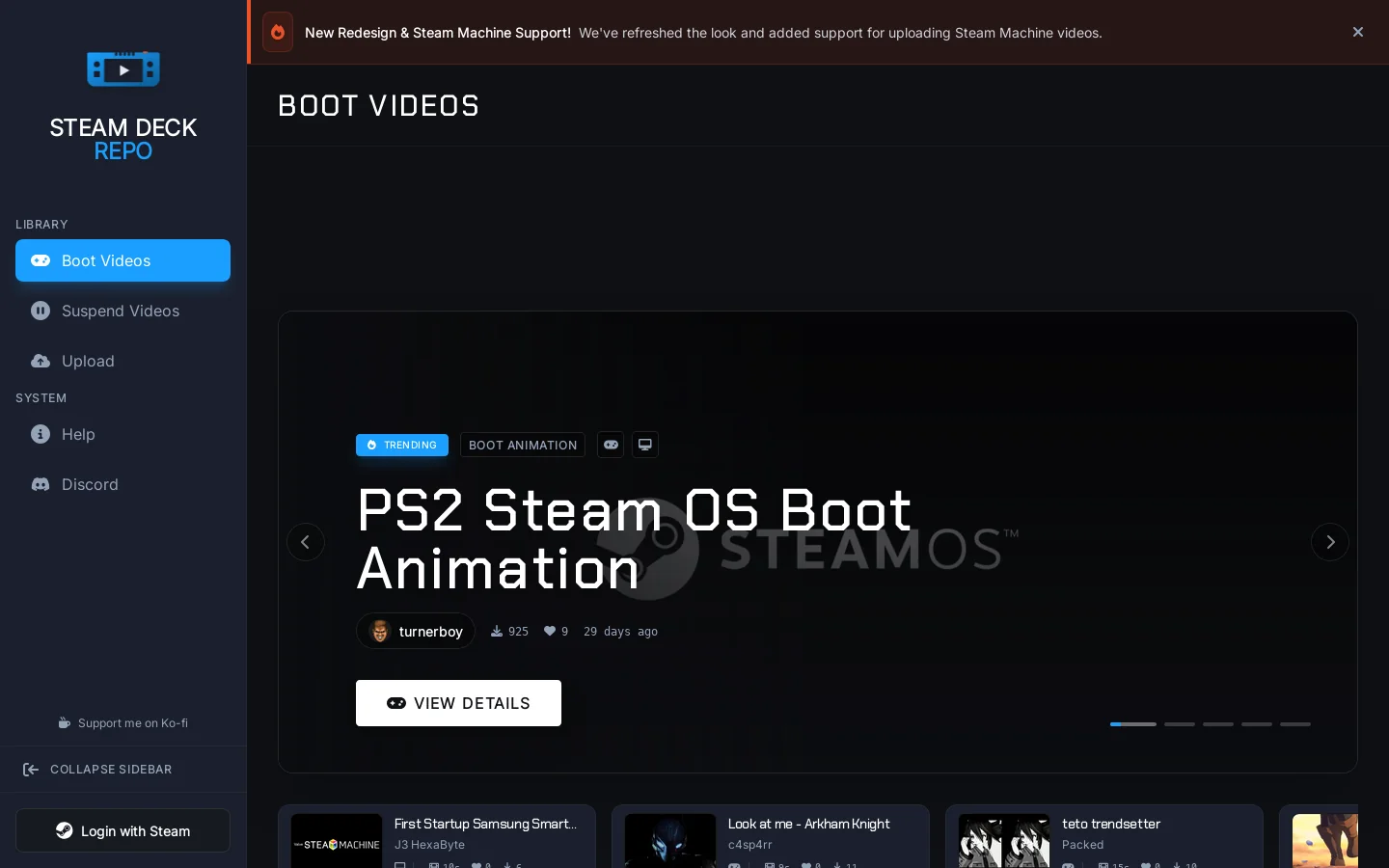Click the Boot Videos gamepad sidebar icon
The width and height of the screenshot is (1389, 868).
pyautogui.click(x=41, y=260)
